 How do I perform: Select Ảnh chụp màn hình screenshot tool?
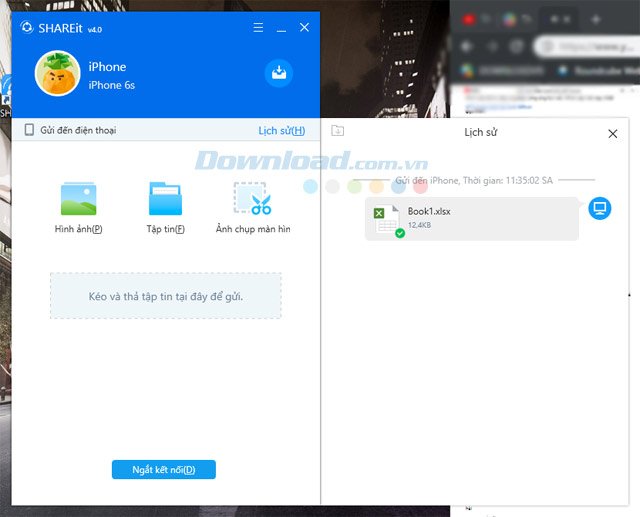coord(253,208)
